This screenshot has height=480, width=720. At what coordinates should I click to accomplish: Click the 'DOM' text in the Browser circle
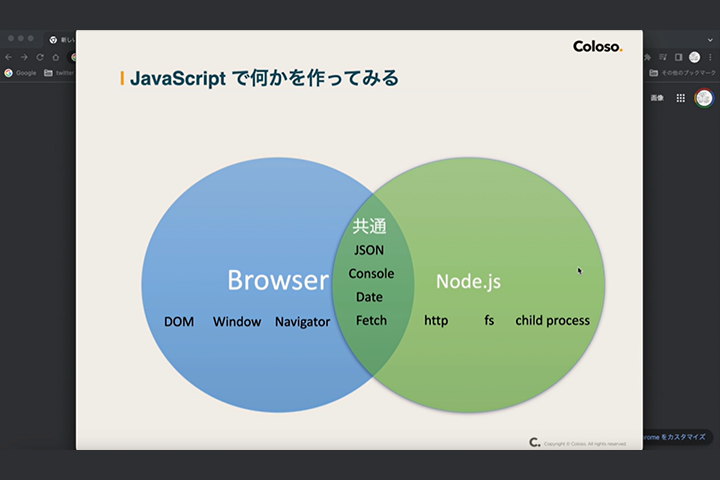[x=179, y=322]
